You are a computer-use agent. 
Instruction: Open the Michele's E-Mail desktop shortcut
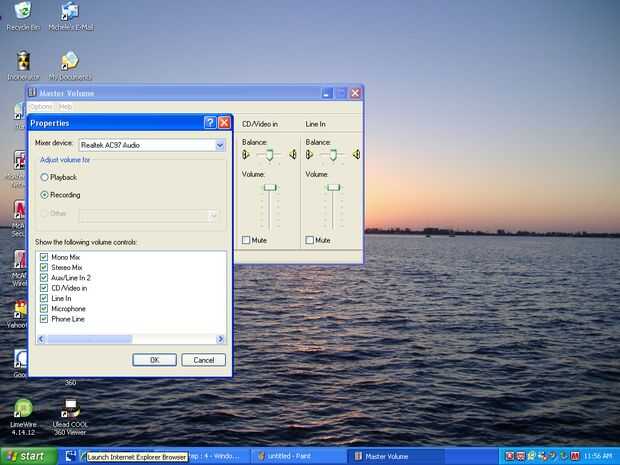pyautogui.click(x=71, y=16)
